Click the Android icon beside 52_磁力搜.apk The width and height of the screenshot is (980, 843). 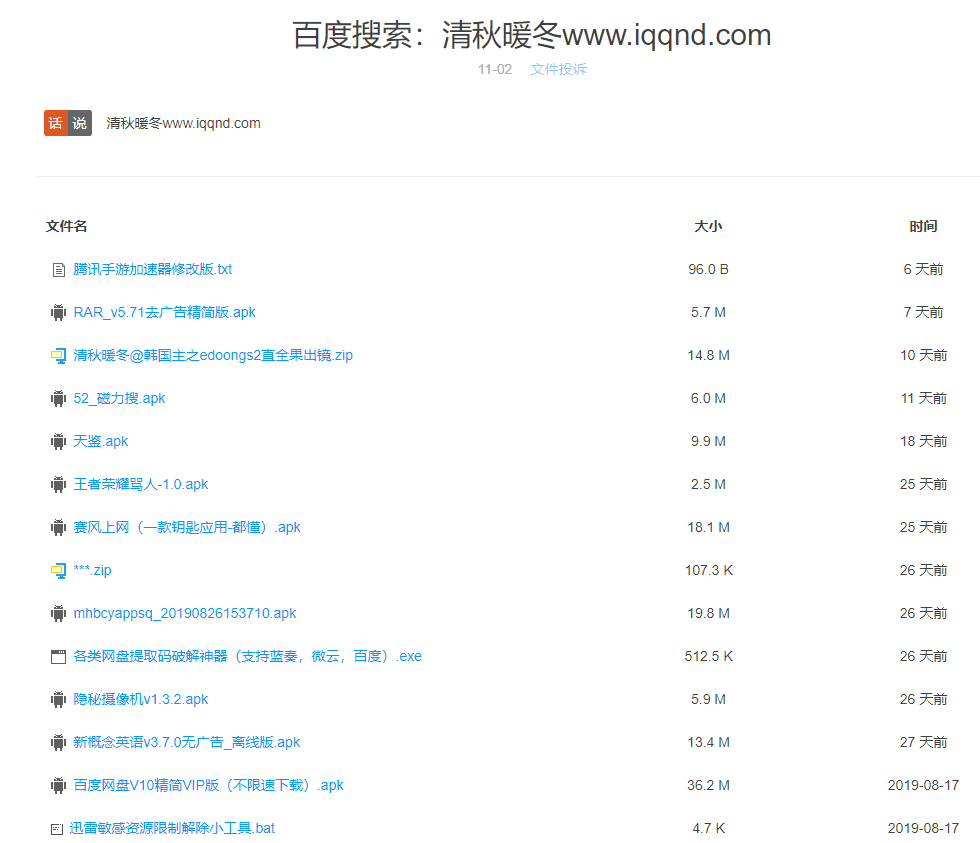(x=58, y=399)
